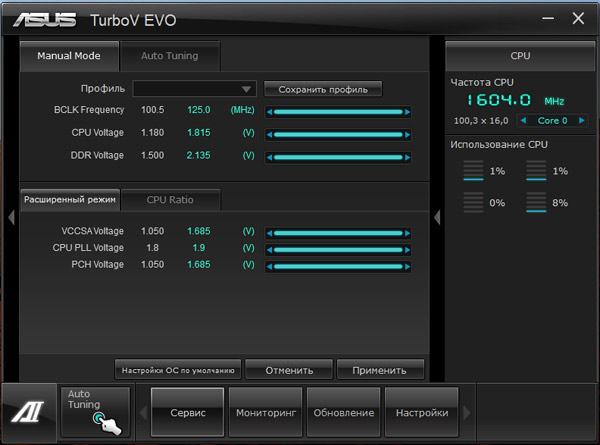Viewport: 600px width, 445px height.
Task: Click the 1604.0 MHz CPU frequency readout
Action: pos(515,100)
